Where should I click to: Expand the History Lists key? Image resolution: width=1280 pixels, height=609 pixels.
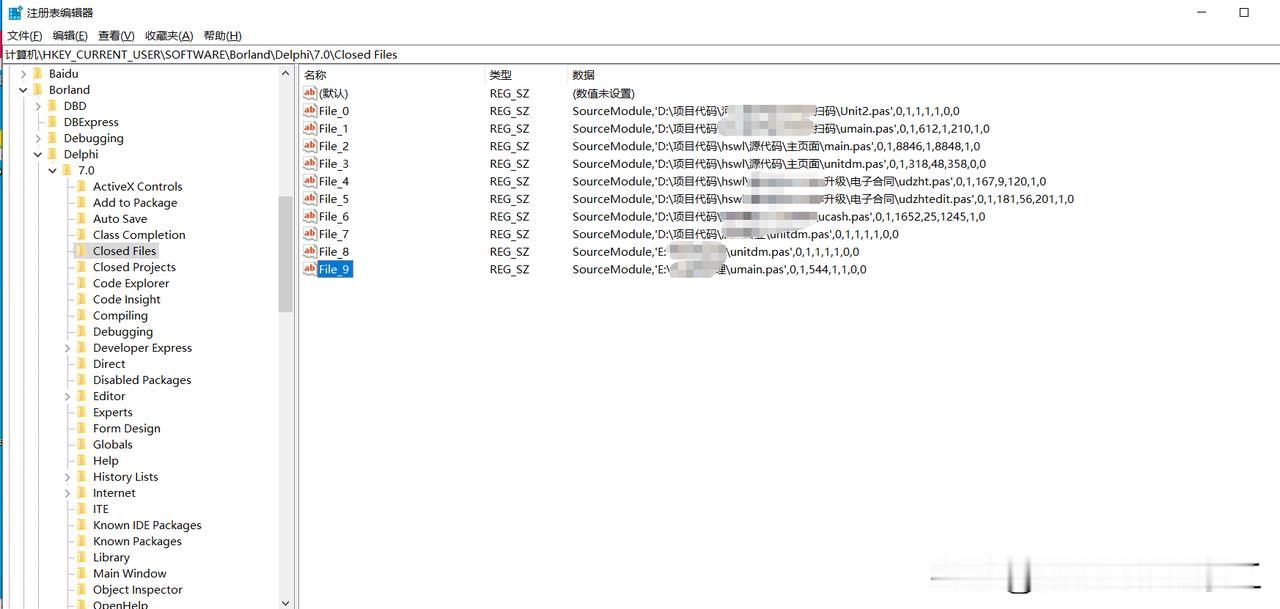67,477
